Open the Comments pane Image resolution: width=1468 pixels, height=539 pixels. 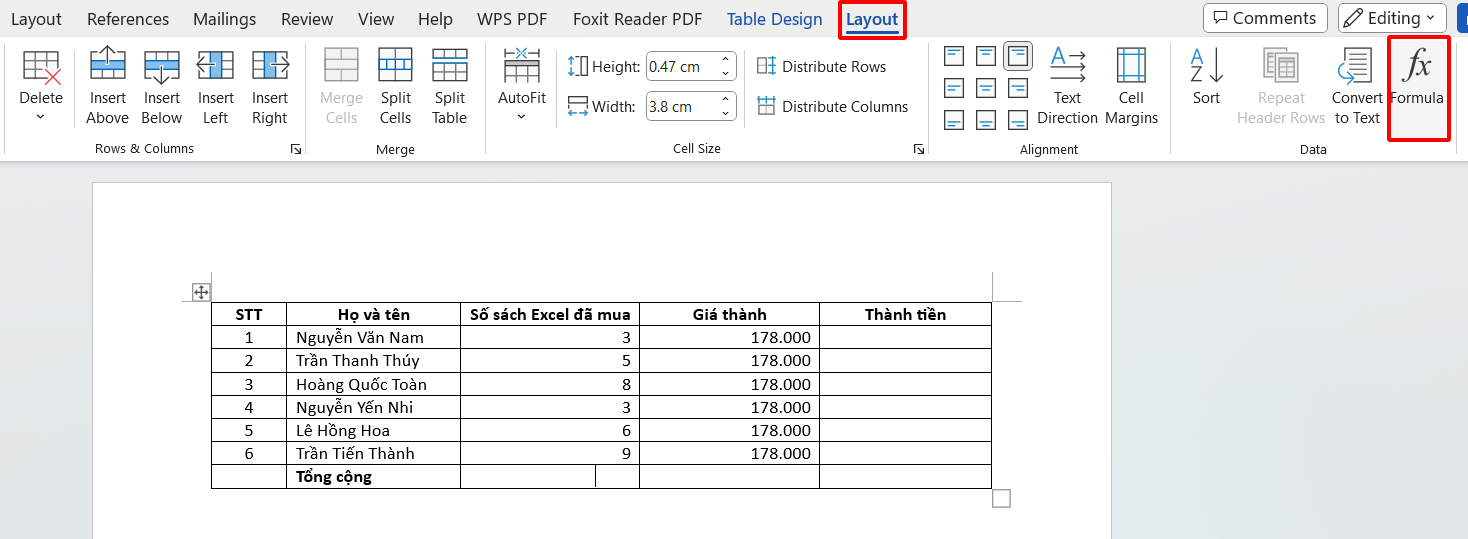click(1265, 18)
